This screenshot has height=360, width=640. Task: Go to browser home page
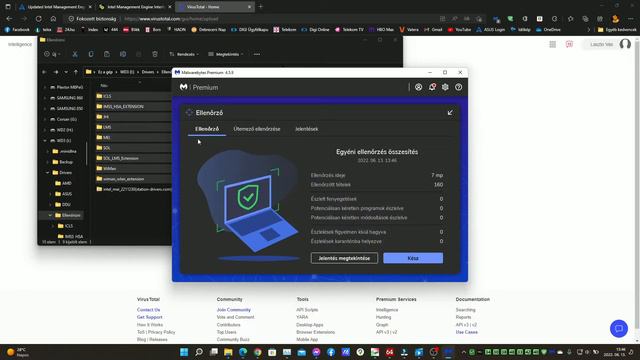click(53, 18)
